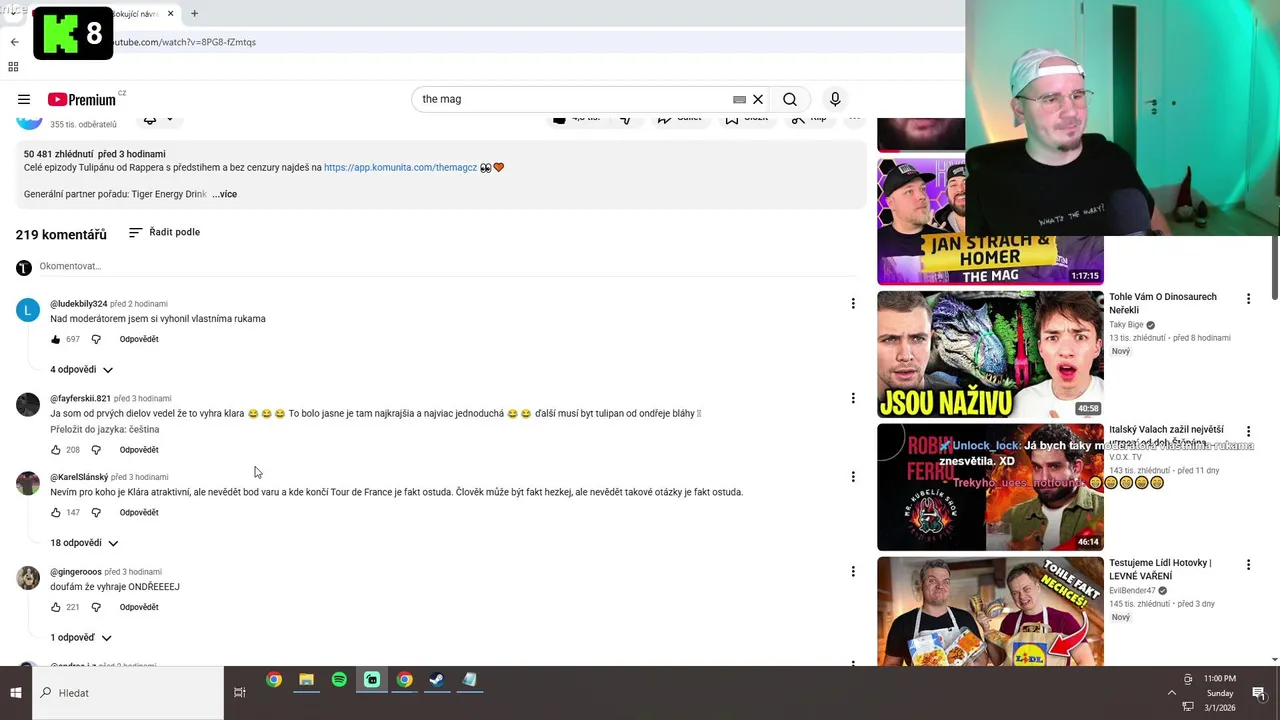The height and width of the screenshot is (720, 1280).
Task: Expand '1 odpověď' replies
Action: 81,638
